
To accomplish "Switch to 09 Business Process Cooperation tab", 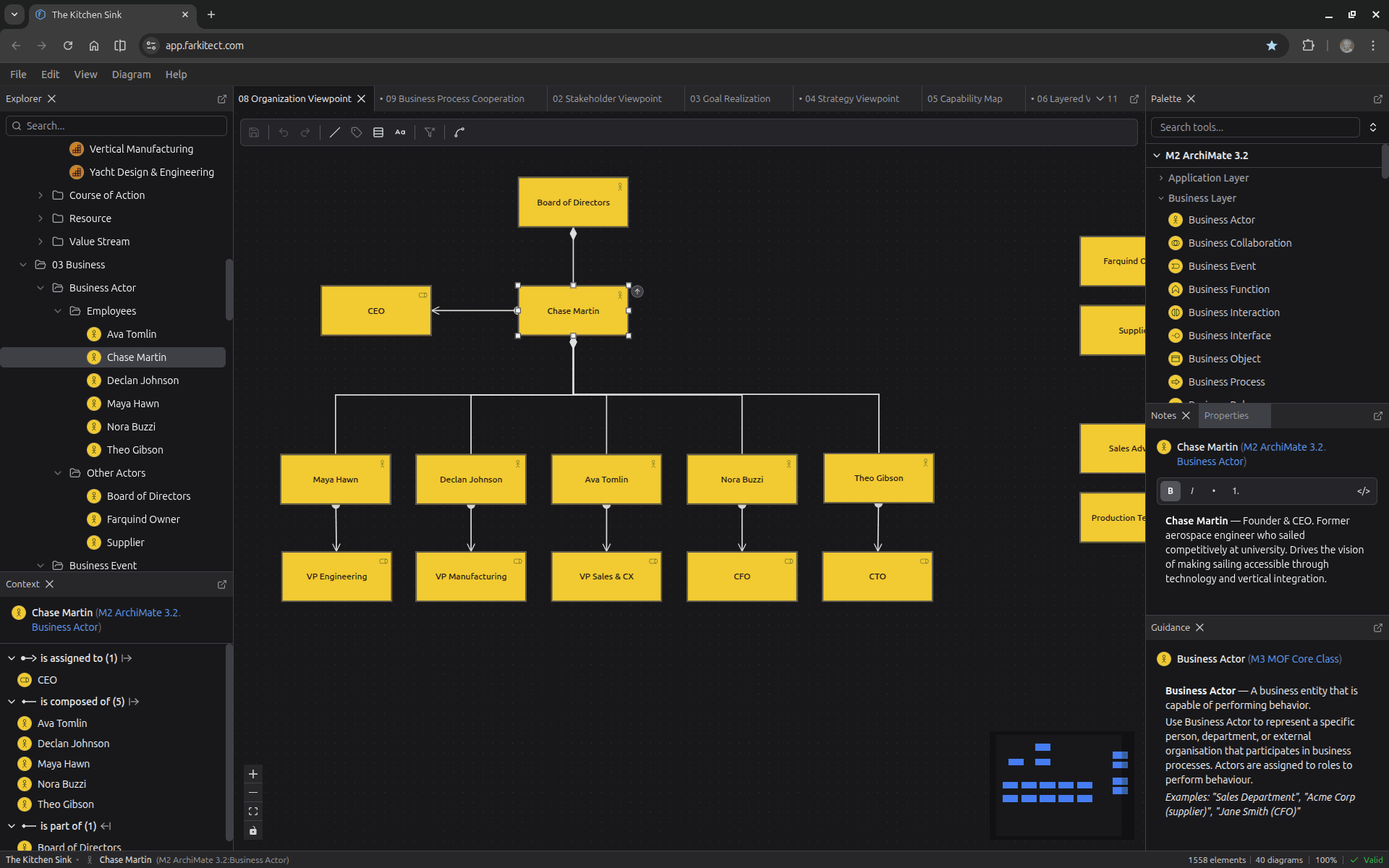I will click(455, 99).
